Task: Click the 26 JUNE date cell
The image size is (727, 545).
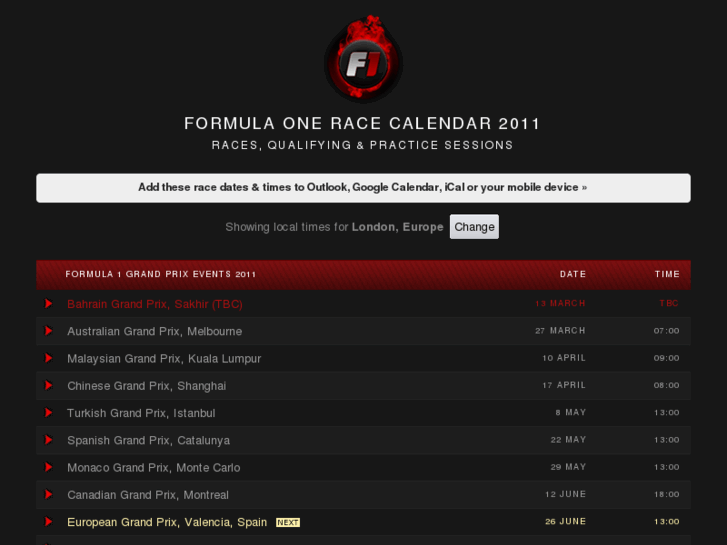Action: tap(565, 521)
